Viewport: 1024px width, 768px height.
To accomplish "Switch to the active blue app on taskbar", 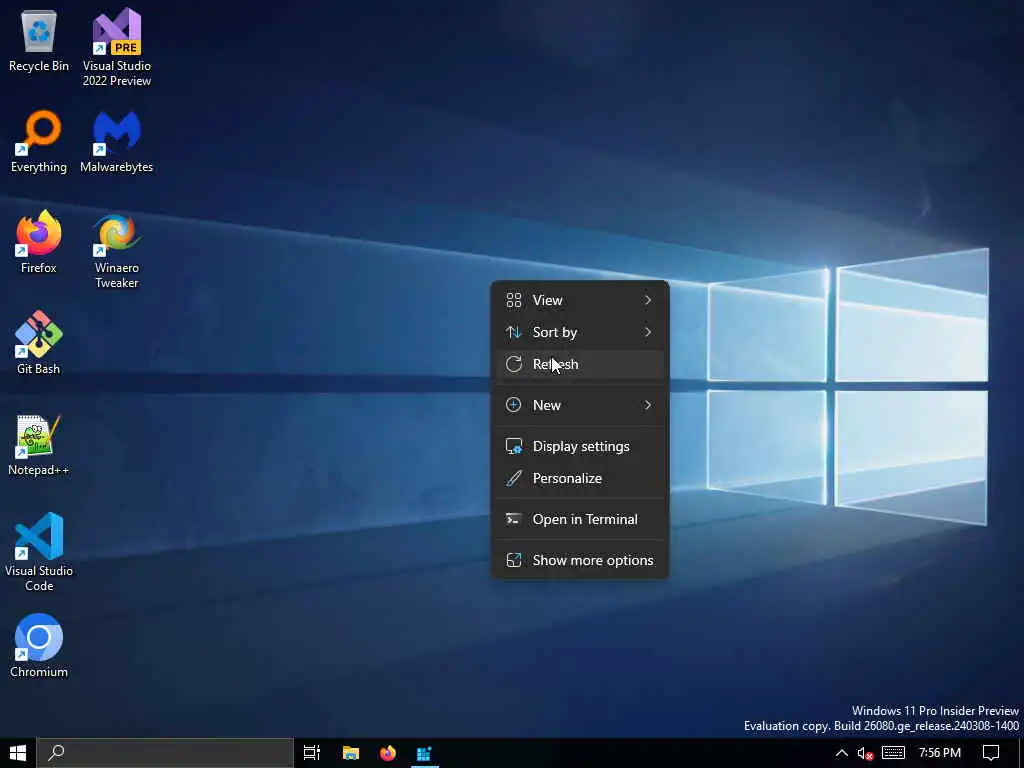I will [x=424, y=753].
